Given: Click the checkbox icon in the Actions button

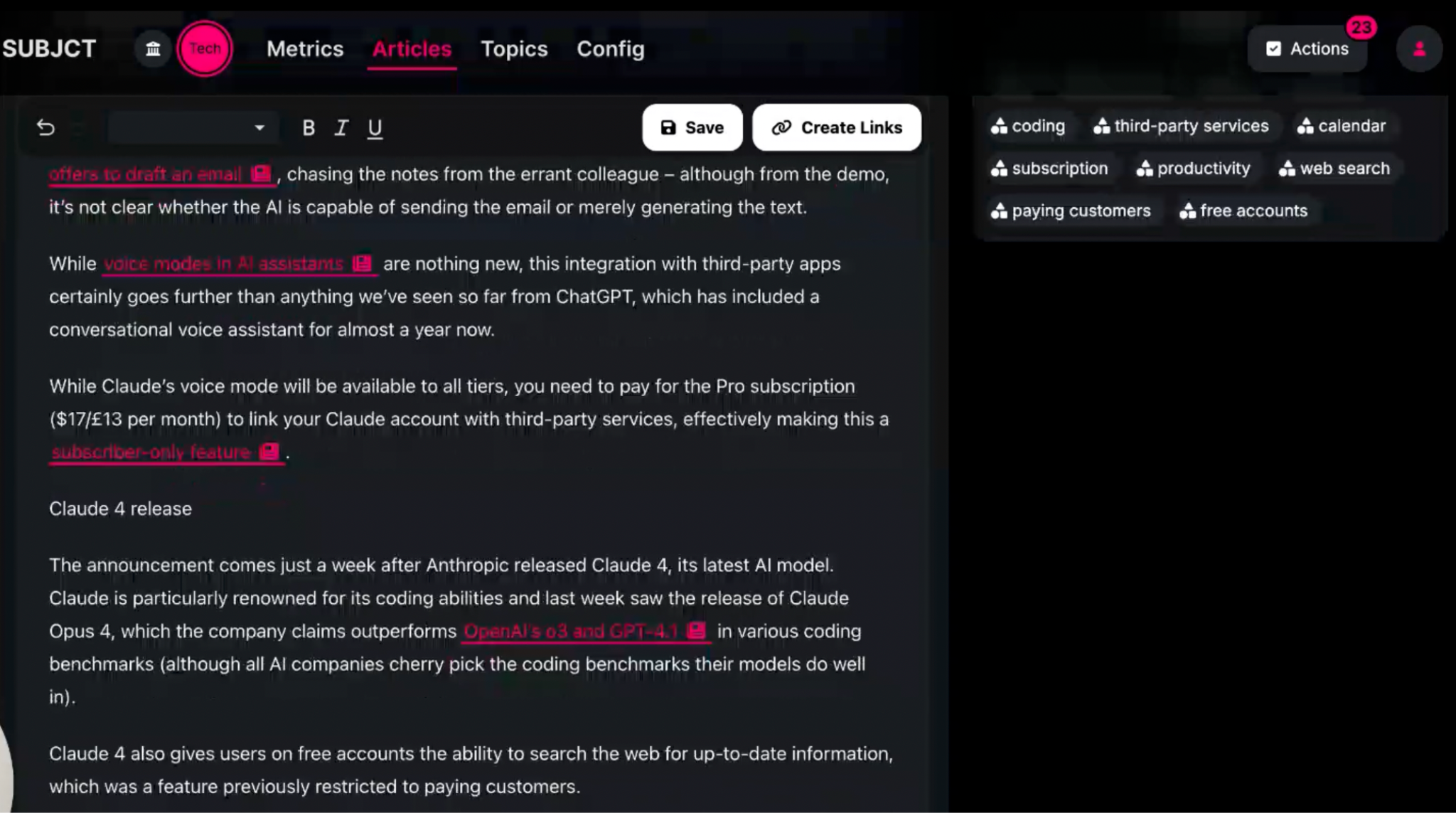Looking at the screenshot, I should coord(1273,48).
